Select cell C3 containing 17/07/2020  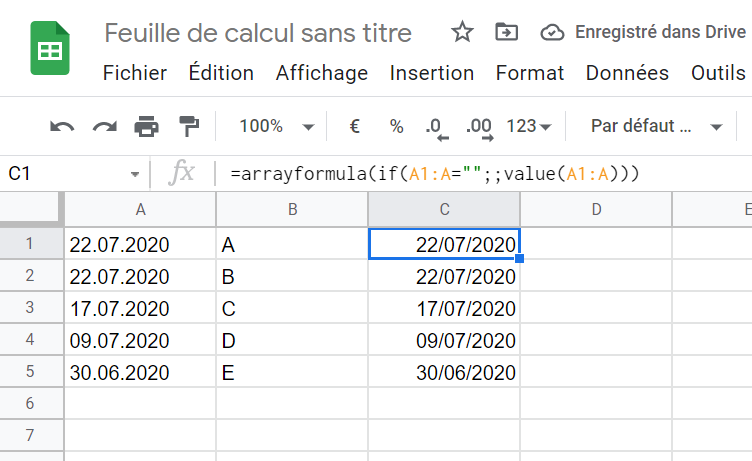tap(444, 307)
